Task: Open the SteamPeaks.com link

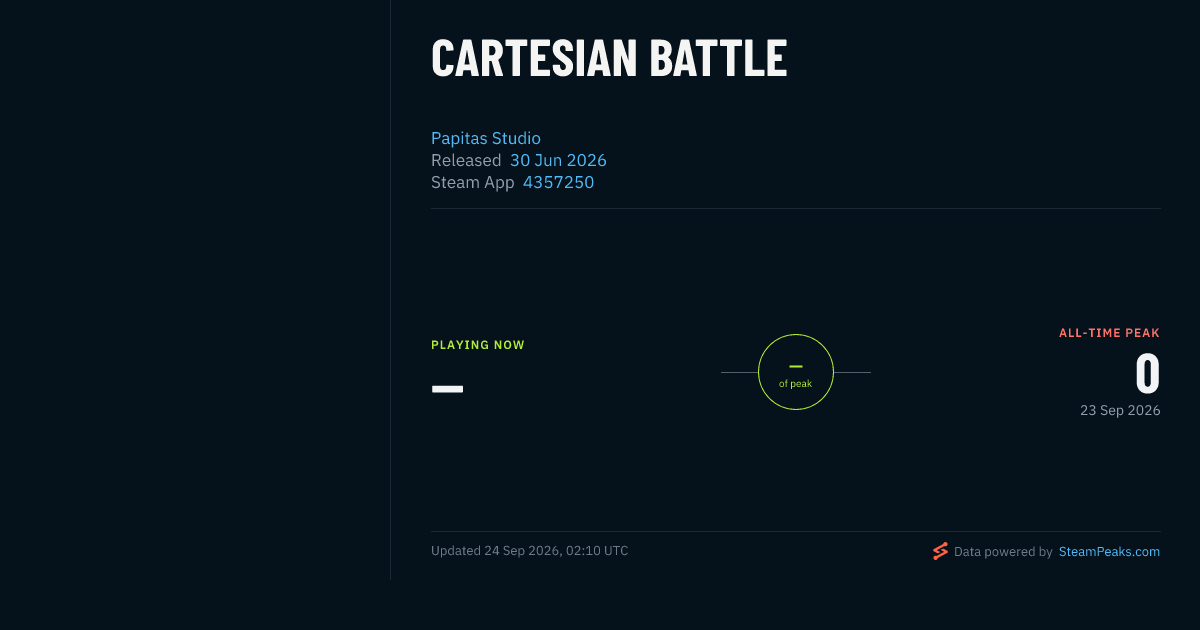Action: [1109, 551]
